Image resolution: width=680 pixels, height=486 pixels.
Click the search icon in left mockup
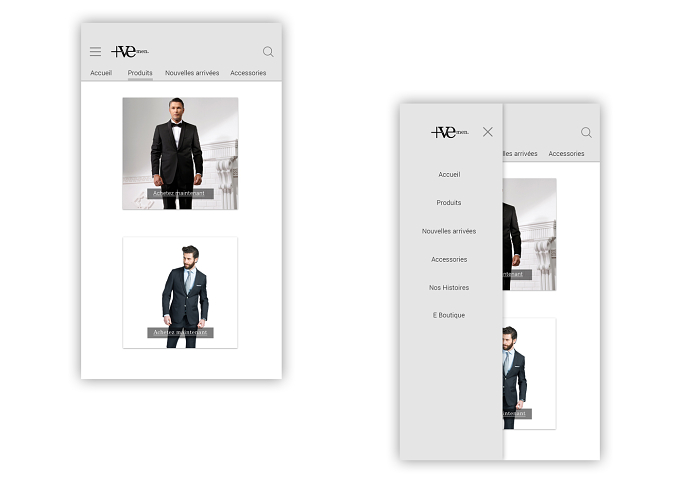(x=268, y=52)
